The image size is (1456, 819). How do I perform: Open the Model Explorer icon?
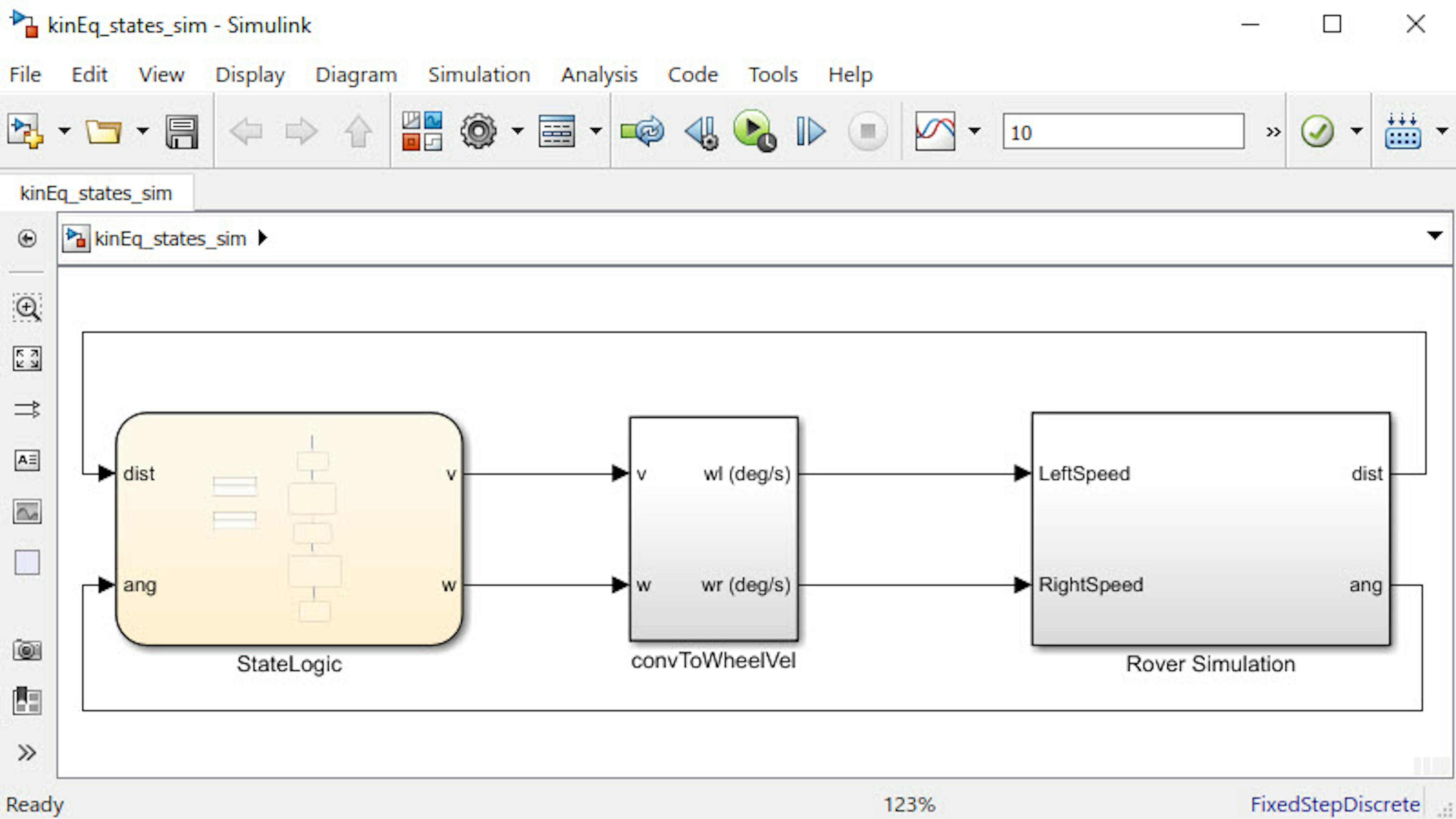[556, 131]
